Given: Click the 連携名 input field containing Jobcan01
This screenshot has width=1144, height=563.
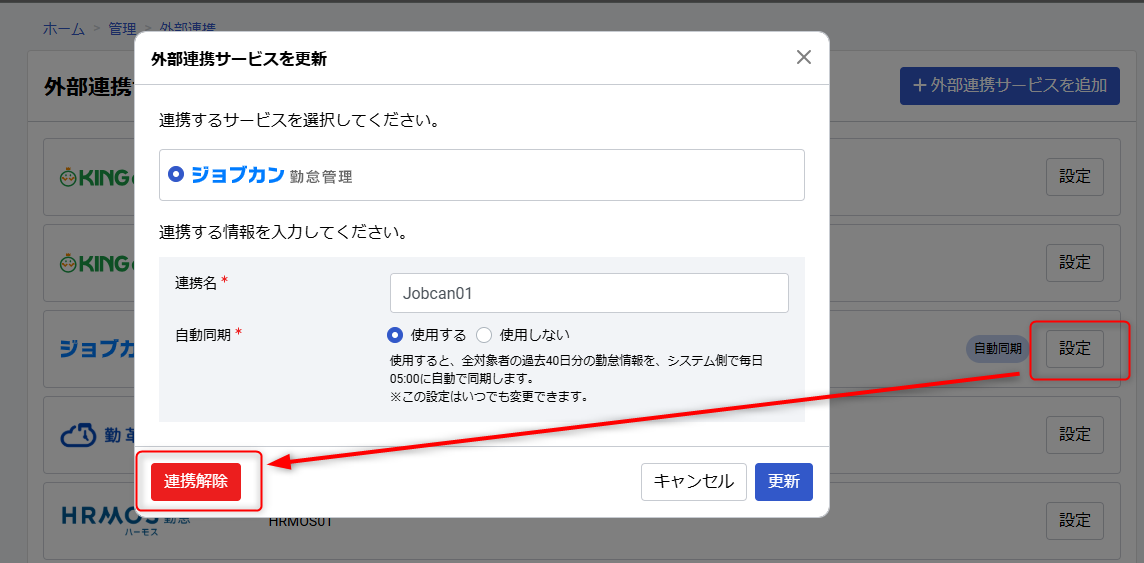Looking at the screenshot, I should (588, 293).
